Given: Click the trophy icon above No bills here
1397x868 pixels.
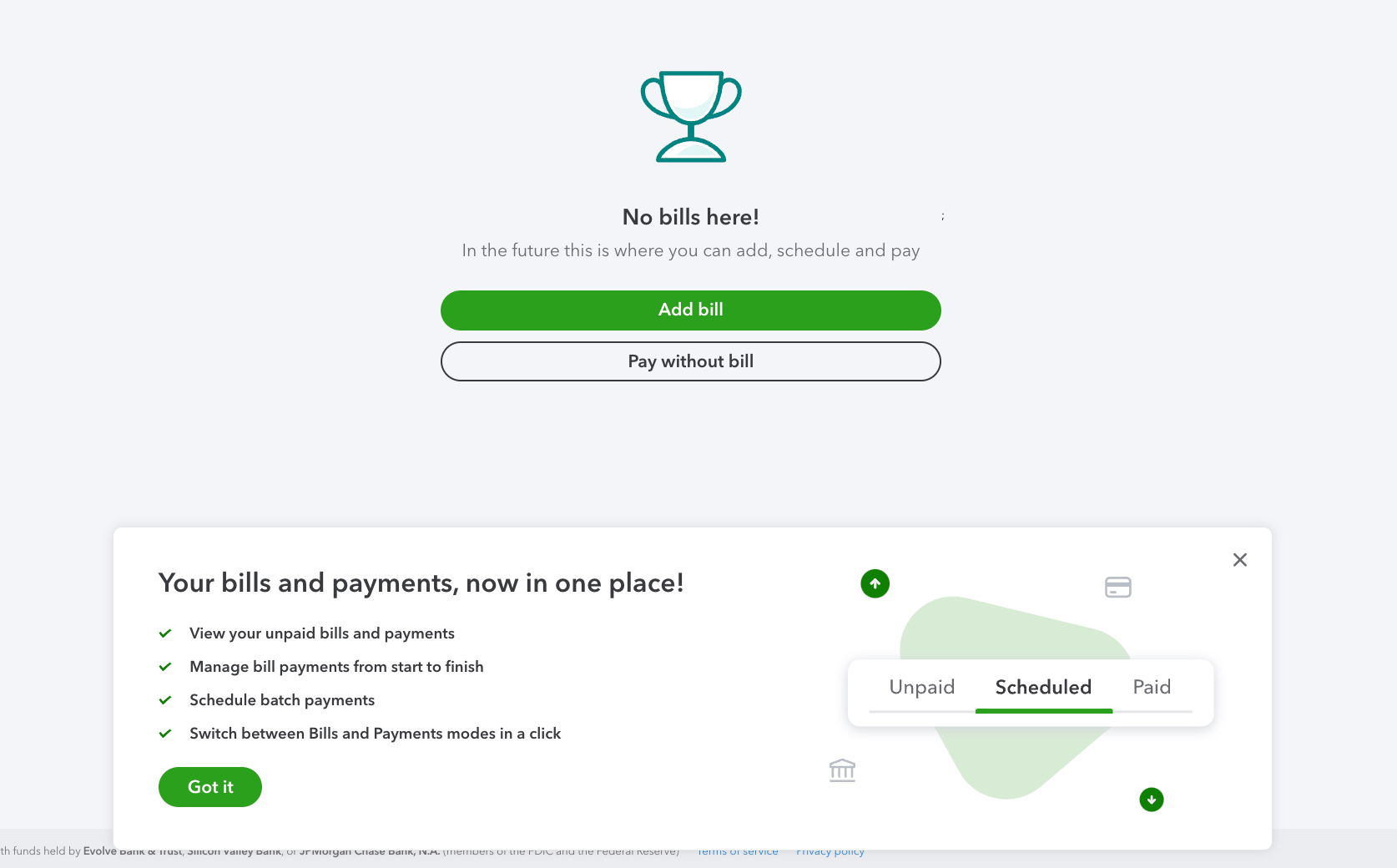Looking at the screenshot, I should point(690,117).
